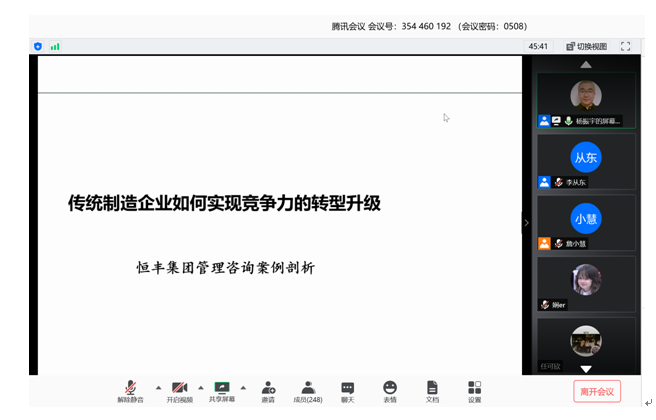Click blue host icon on 杨振宇's tile
The width and height of the screenshot is (656, 420).
point(544,121)
